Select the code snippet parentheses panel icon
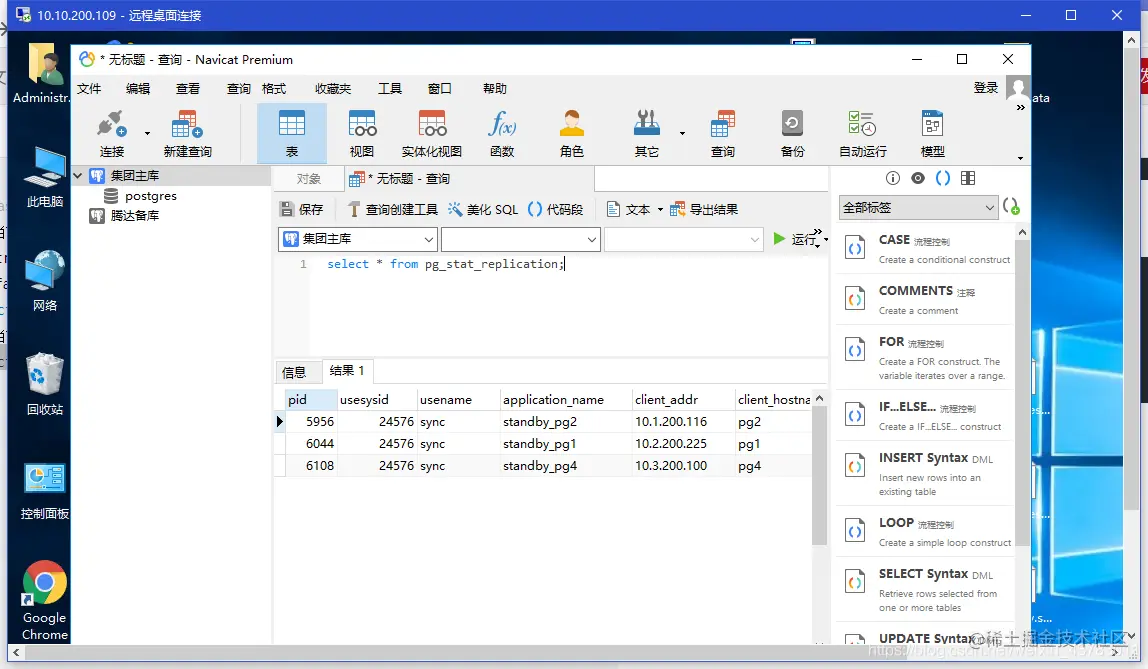The height and width of the screenshot is (669, 1148). pos(943,178)
